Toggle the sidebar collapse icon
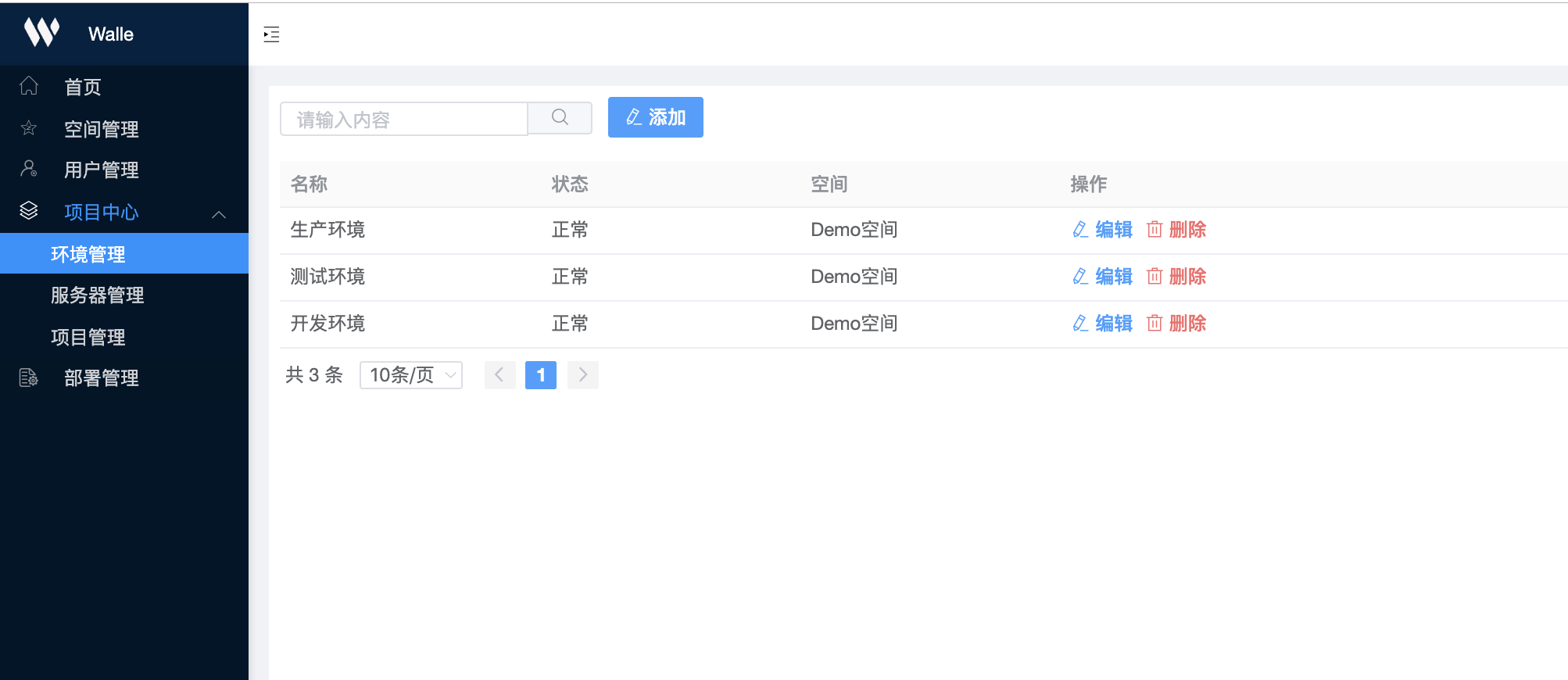Image resolution: width=1568 pixels, height=680 pixels. (271, 34)
